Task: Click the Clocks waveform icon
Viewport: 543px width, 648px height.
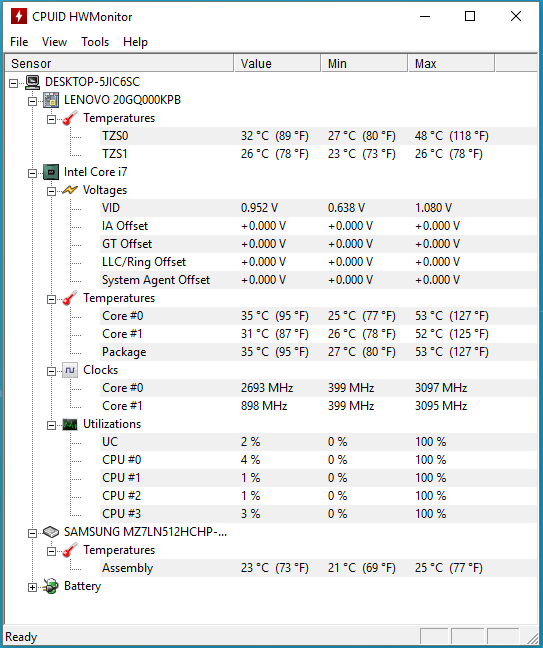Action: coord(70,370)
